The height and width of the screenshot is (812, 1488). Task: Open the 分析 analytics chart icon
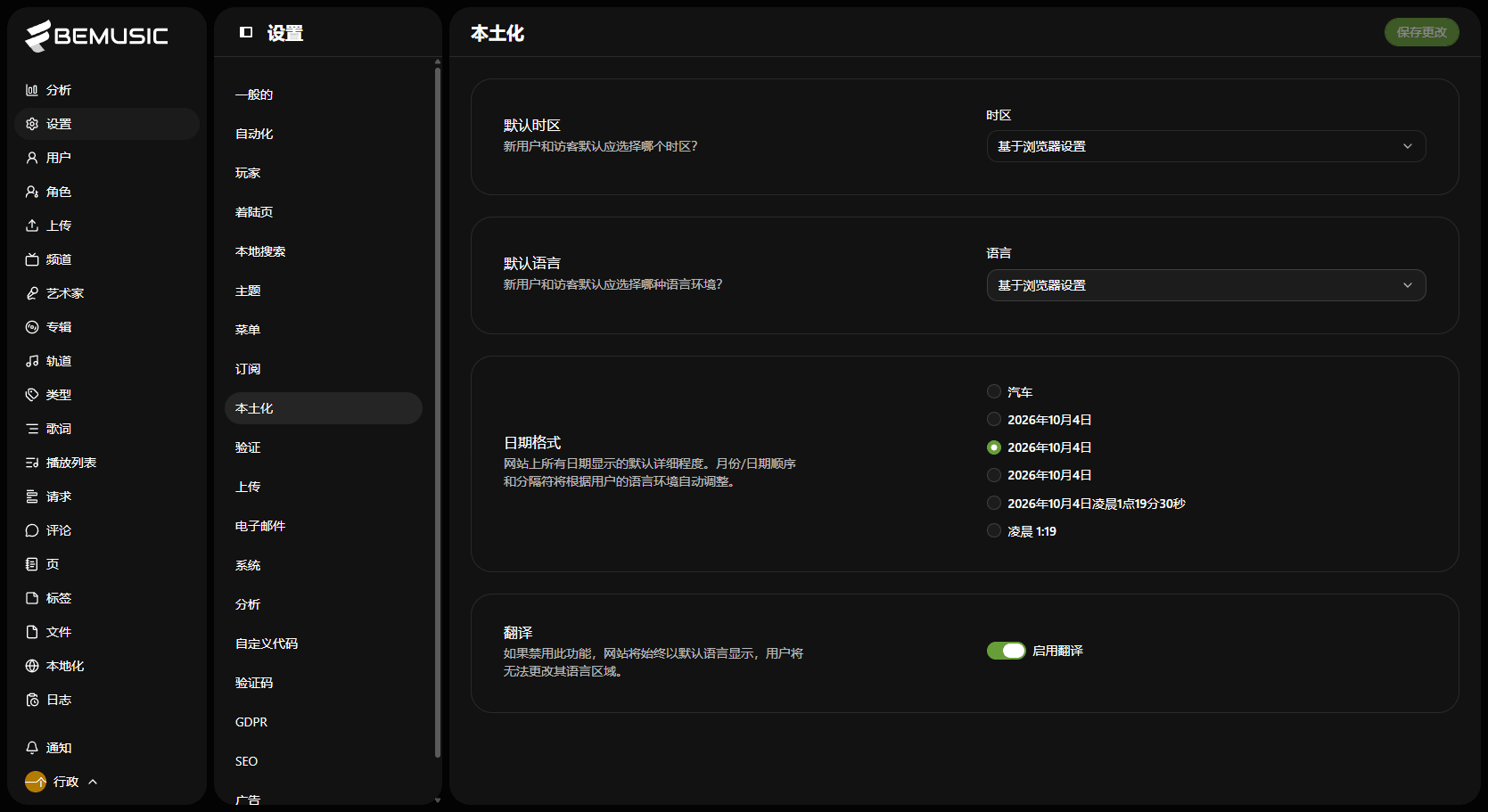click(32, 90)
